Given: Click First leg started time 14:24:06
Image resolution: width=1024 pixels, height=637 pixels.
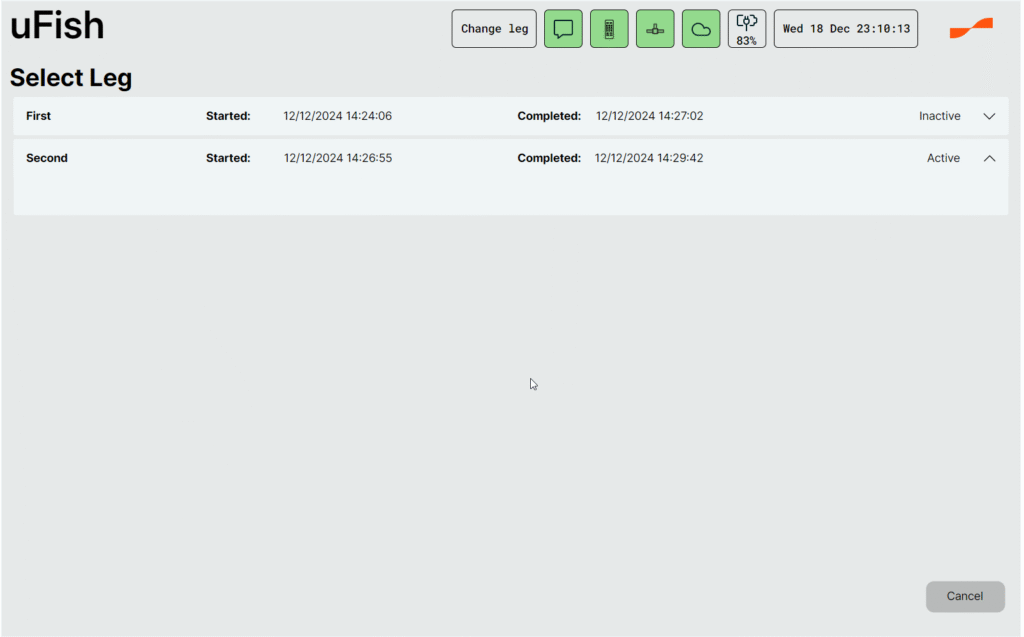Looking at the screenshot, I should click(x=338, y=116).
